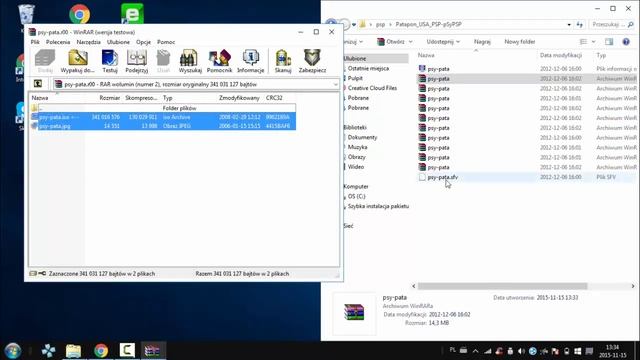Sort WinRAR list by Typ column
Screen dimensions: 640x360
[168, 98]
